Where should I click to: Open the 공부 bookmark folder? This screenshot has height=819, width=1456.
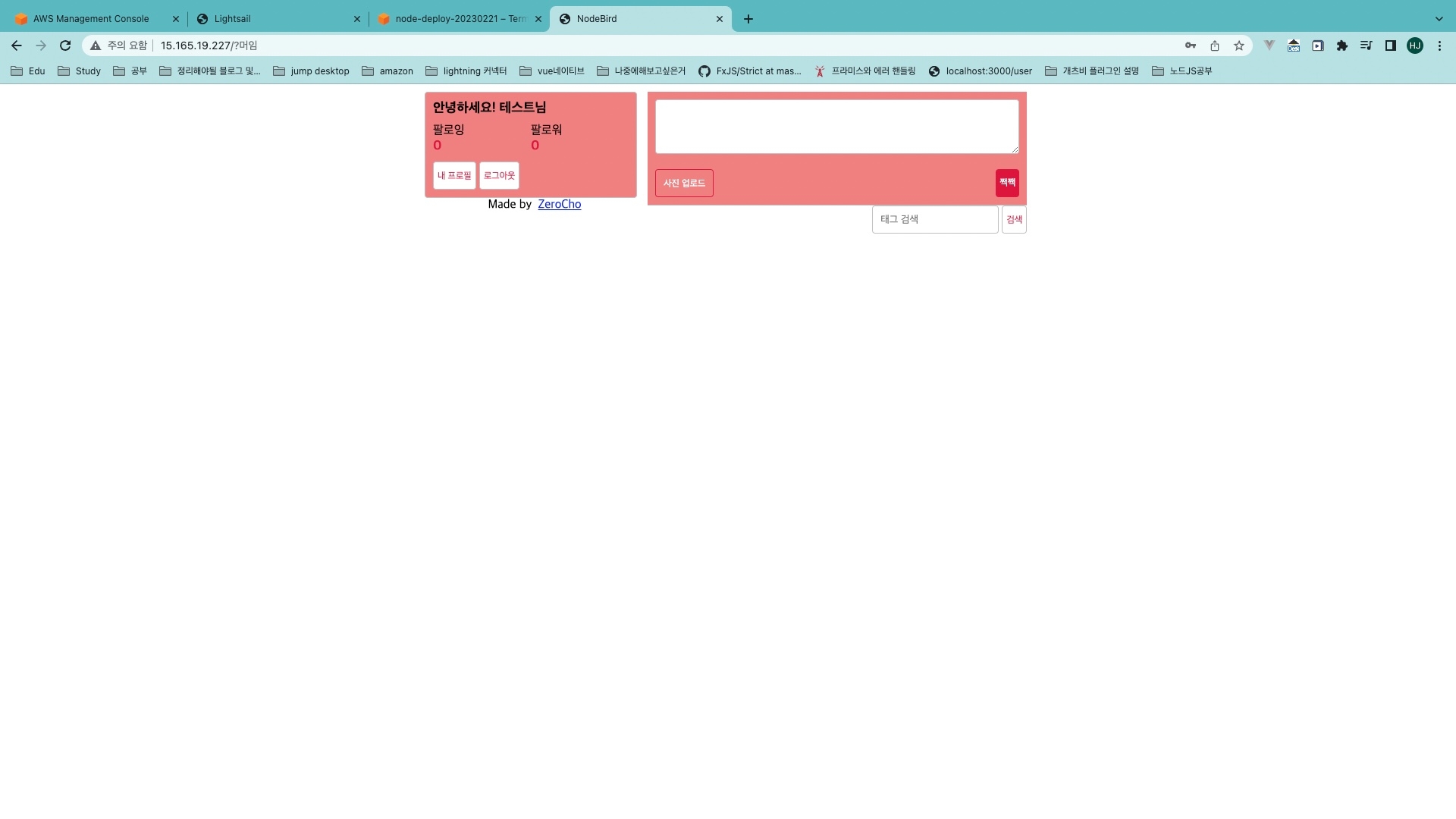tap(130, 71)
